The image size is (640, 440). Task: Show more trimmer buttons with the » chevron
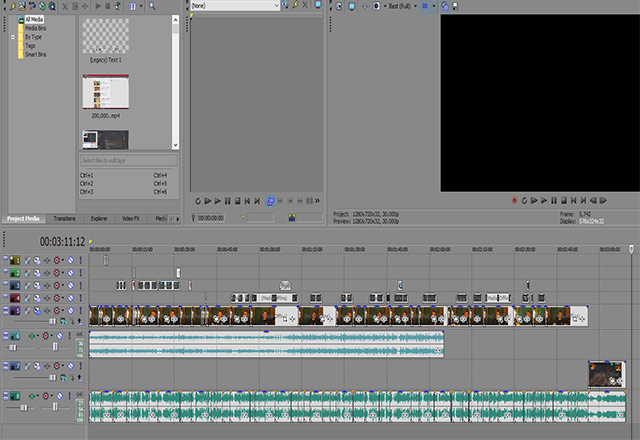(318, 201)
